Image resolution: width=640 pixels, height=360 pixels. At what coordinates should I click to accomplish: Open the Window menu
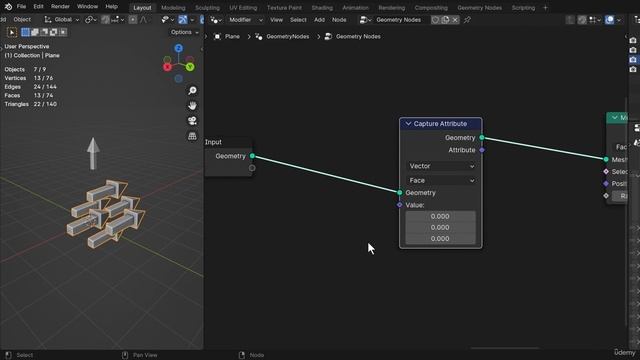[87, 7]
